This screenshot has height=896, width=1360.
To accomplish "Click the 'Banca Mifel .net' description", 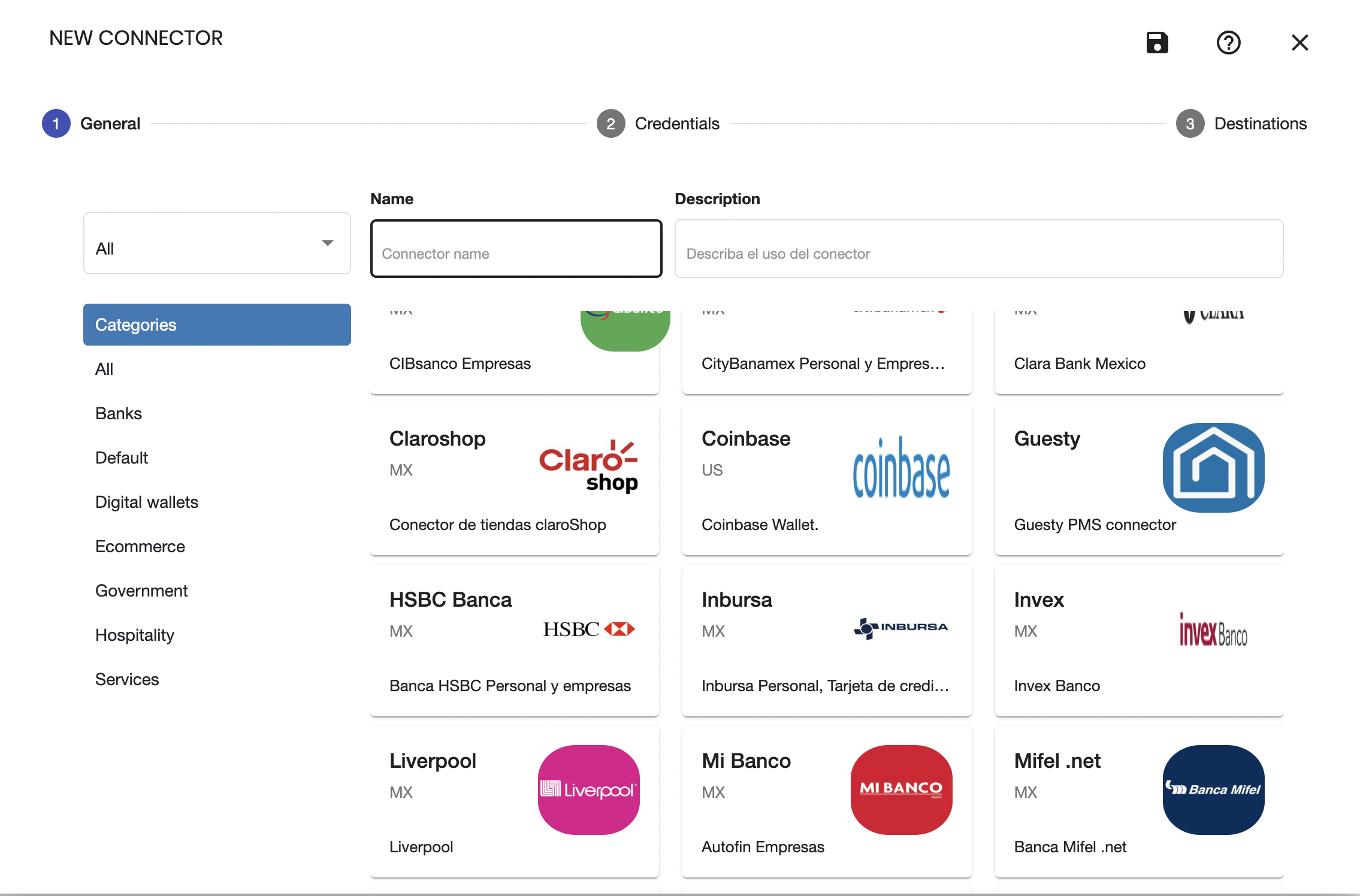I will [x=1070, y=847].
